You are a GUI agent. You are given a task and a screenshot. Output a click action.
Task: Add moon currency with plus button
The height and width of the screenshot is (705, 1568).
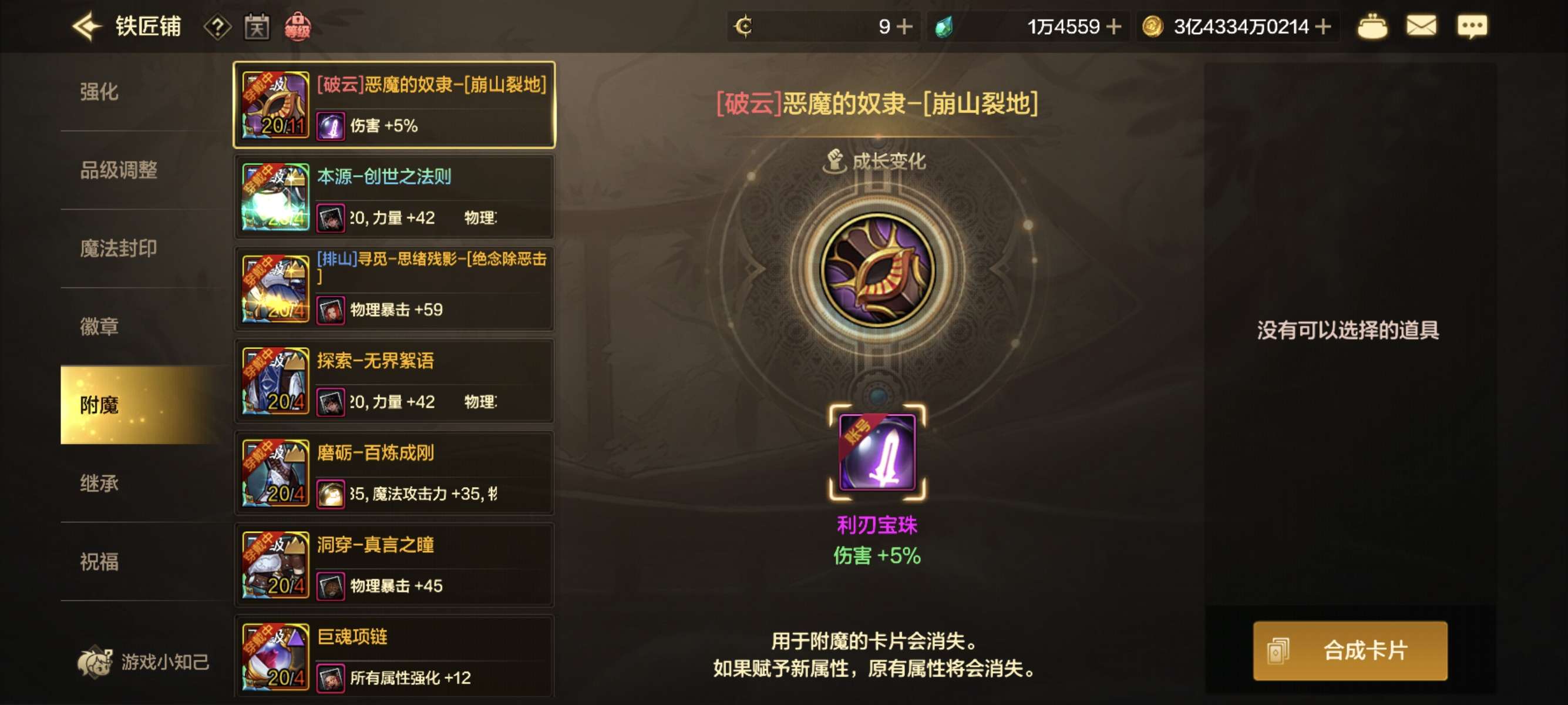click(x=904, y=27)
